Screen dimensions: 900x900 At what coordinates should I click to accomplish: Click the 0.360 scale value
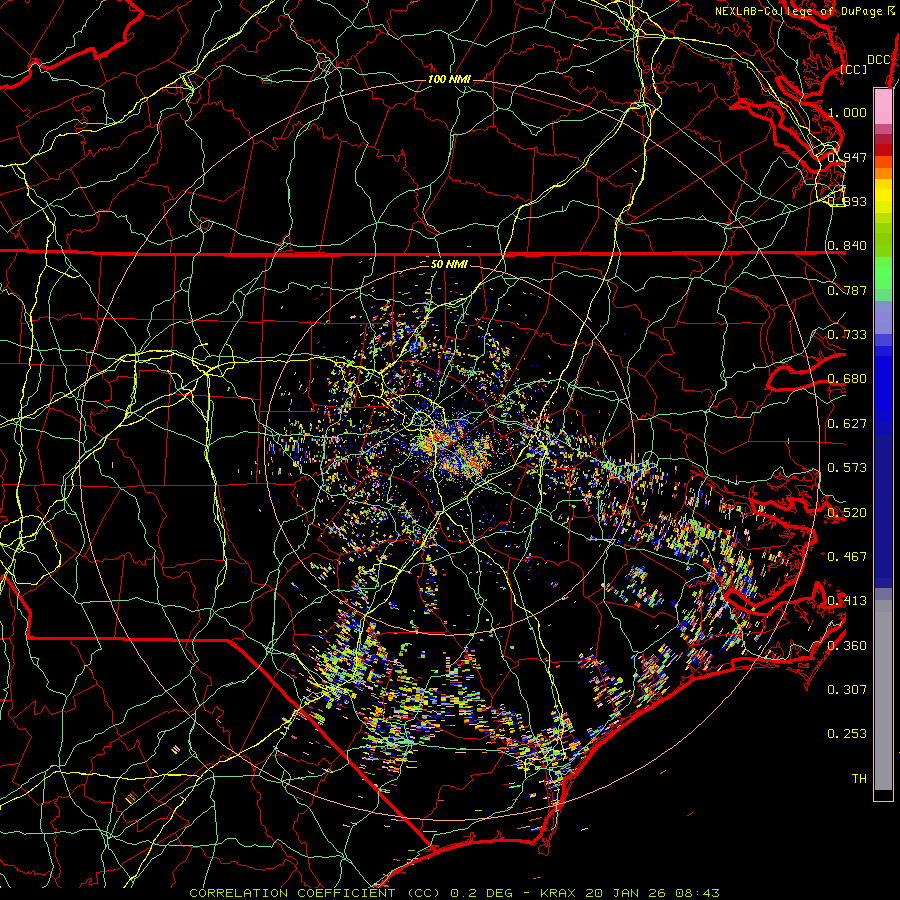[x=847, y=645]
